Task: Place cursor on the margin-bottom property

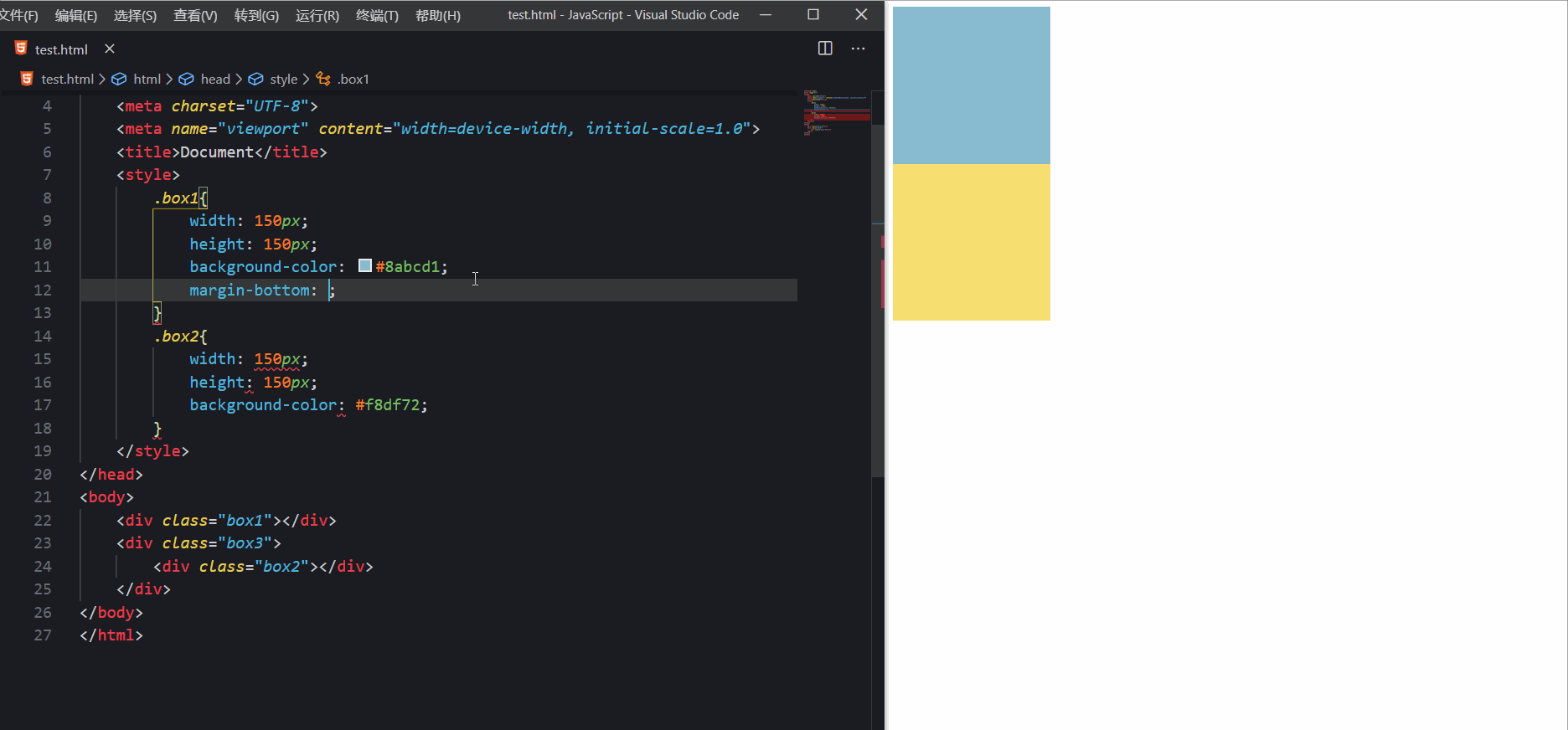Action: pos(249,290)
